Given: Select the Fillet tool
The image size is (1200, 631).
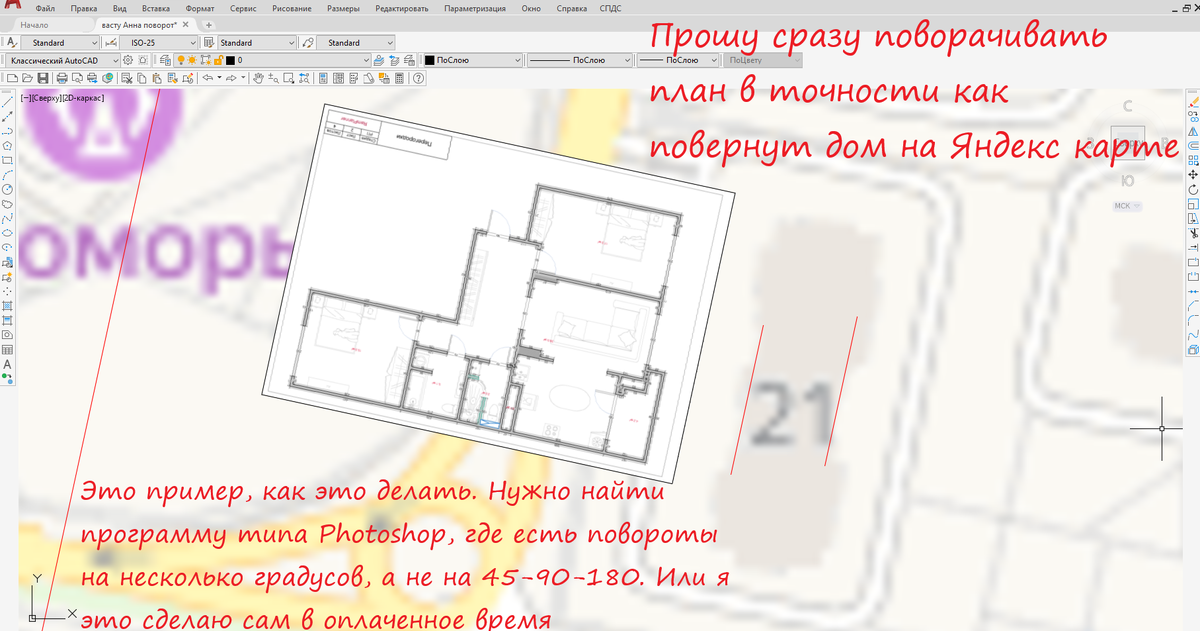Looking at the screenshot, I should pyautogui.click(x=1192, y=321).
